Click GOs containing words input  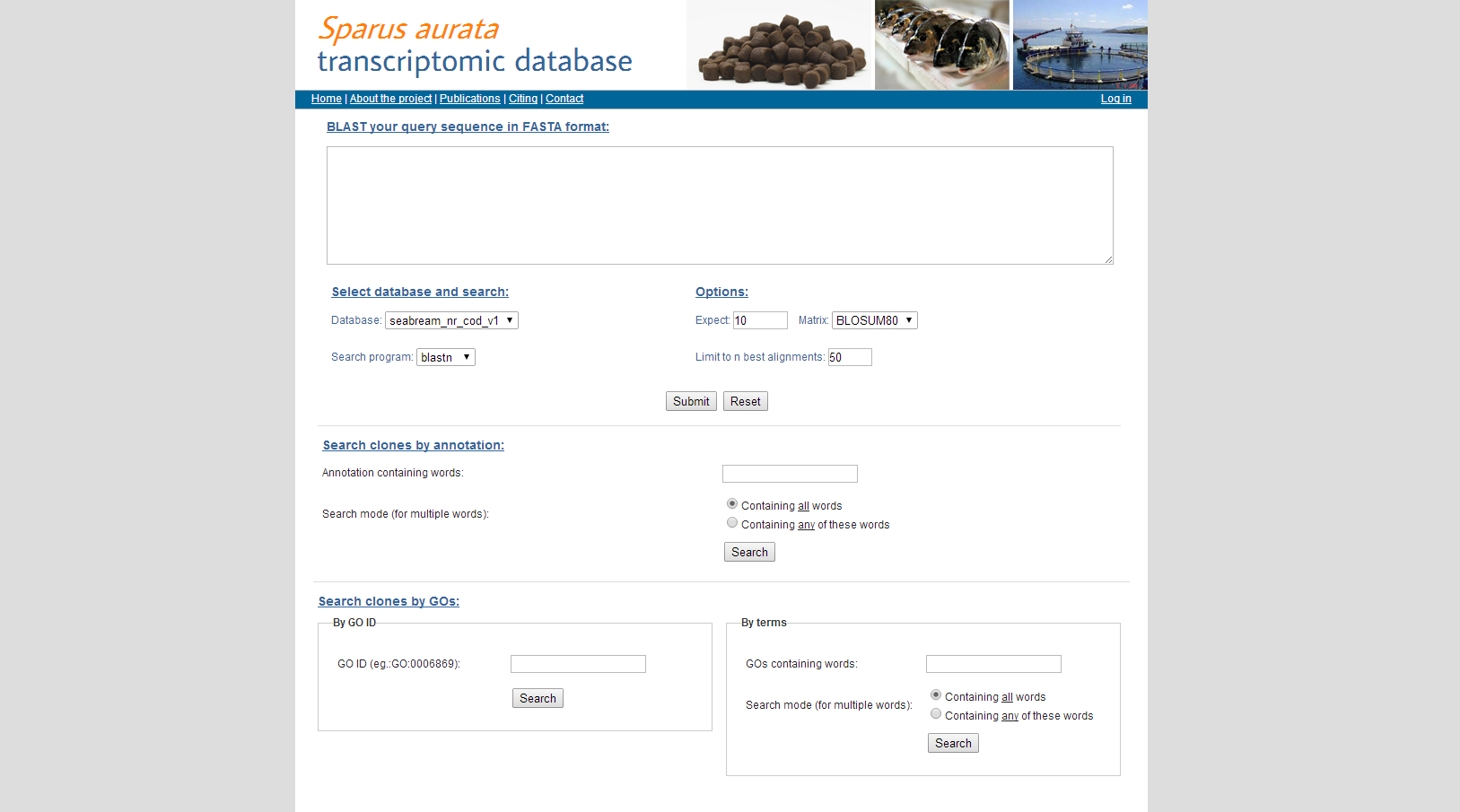tap(993, 664)
